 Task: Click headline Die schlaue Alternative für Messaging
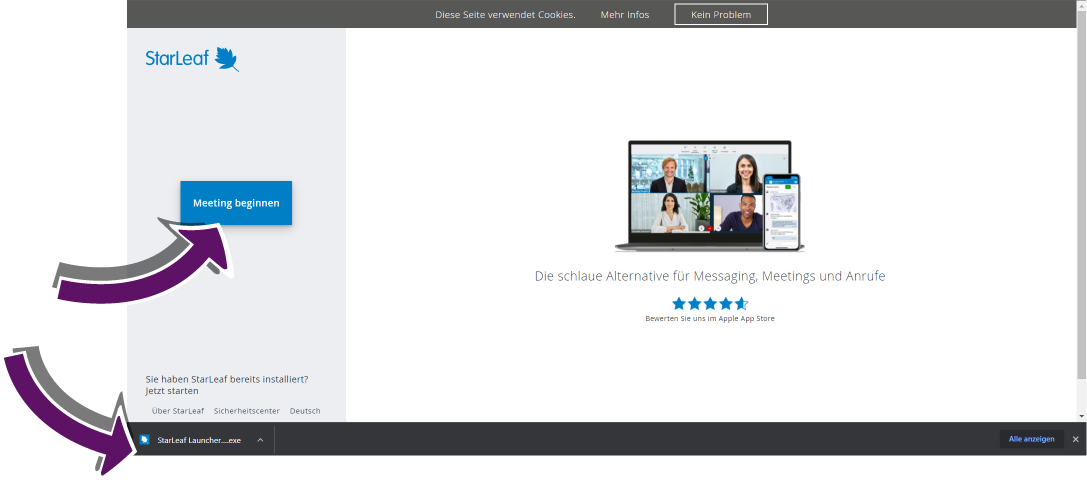[x=710, y=276]
